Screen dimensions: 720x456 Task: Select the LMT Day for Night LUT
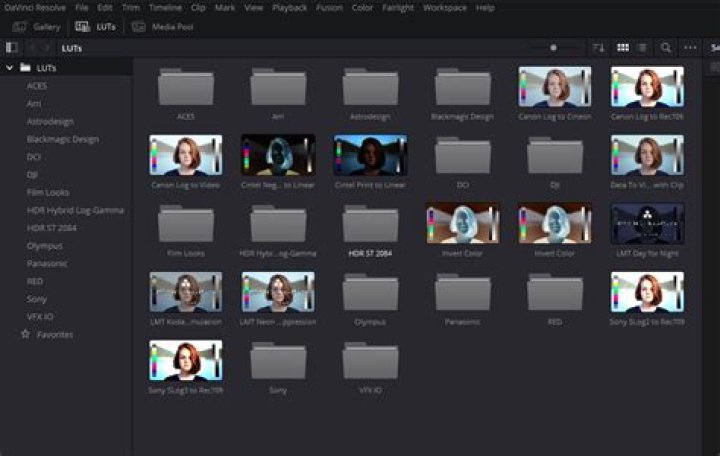pos(647,224)
